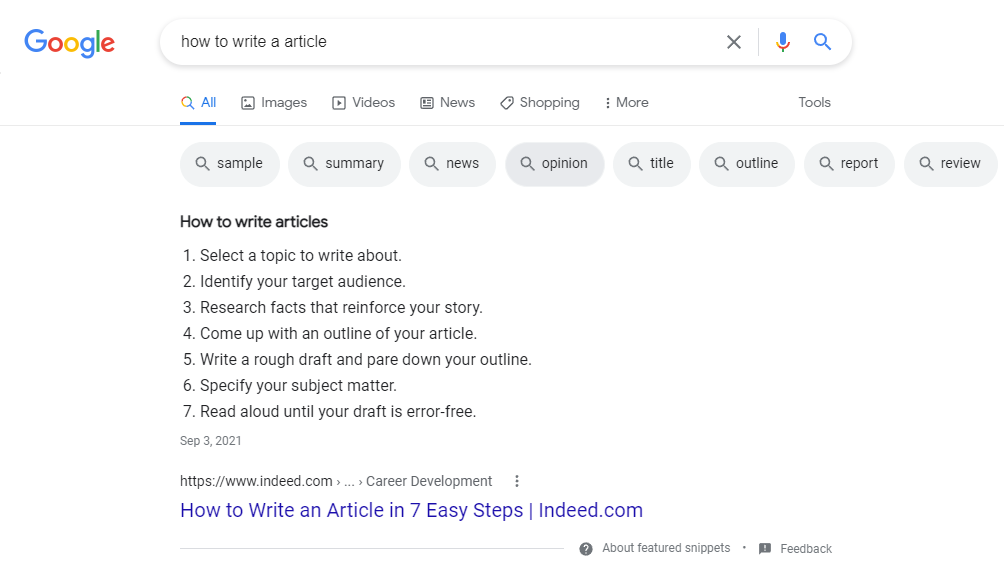This screenshot has height=576, width=1004.
Task: Click the indeed.com Career Development URL
Action: 336,481
